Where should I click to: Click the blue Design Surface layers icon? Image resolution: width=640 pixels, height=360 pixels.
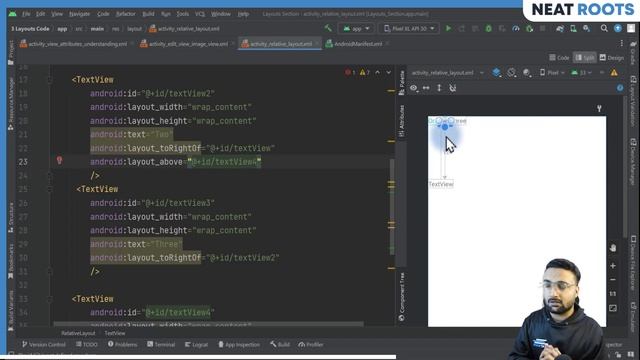[496, 73]
